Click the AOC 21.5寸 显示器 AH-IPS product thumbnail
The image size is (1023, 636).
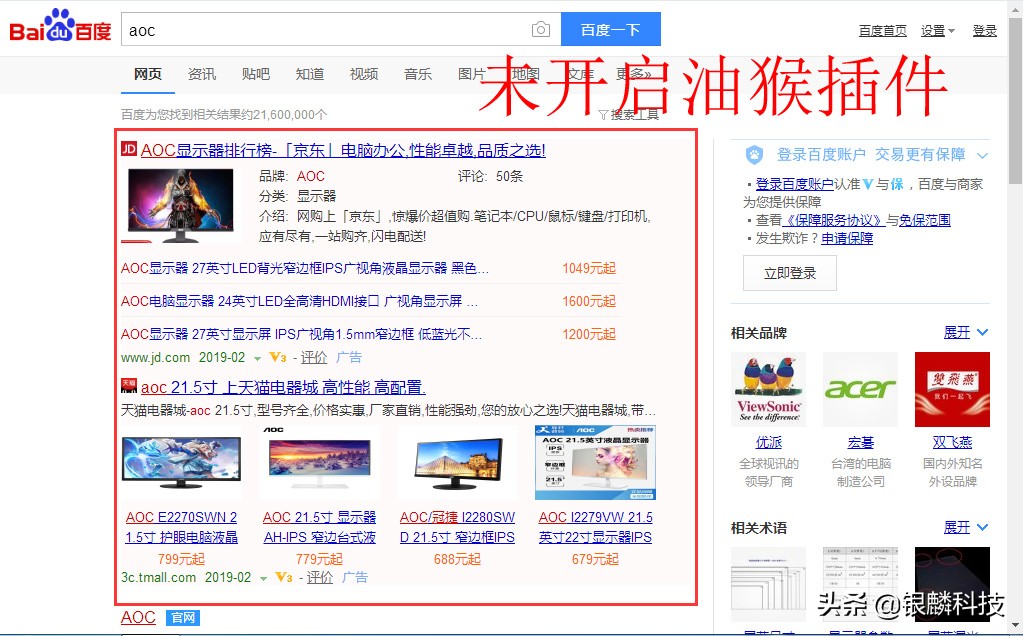pos(318,462)
